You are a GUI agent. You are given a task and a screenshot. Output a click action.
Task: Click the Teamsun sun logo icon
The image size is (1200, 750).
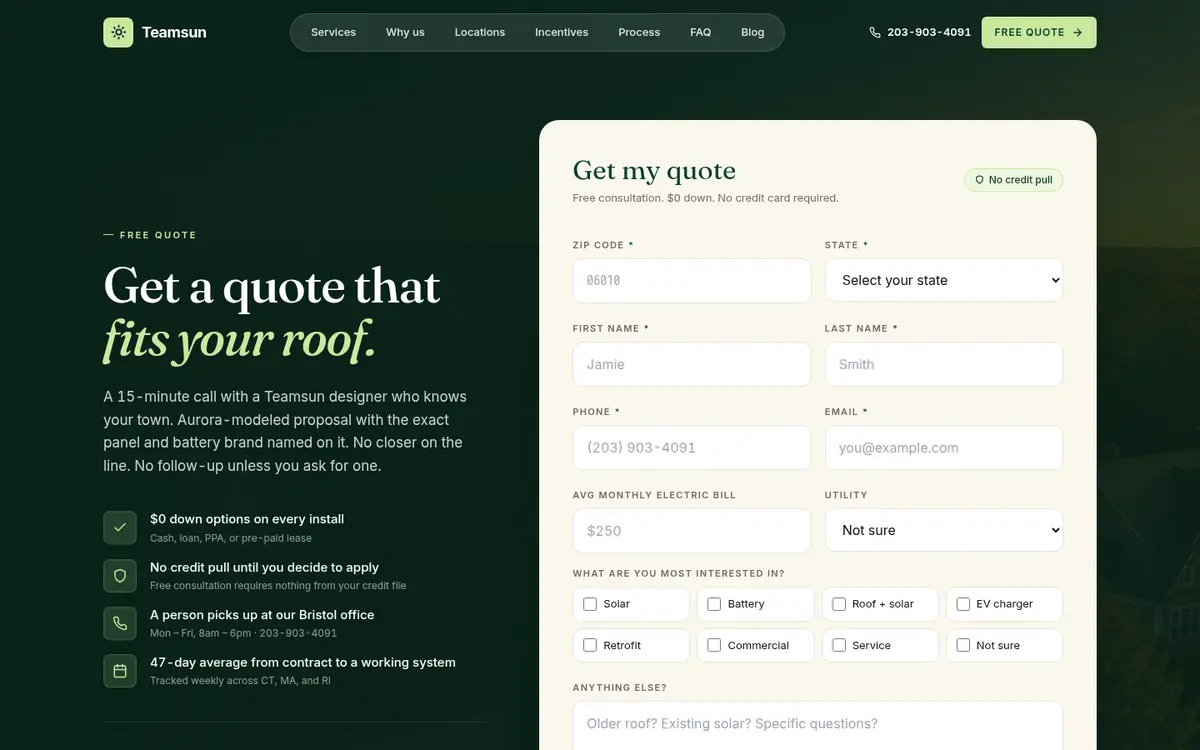pyautogui.click(x=118, y=32)
